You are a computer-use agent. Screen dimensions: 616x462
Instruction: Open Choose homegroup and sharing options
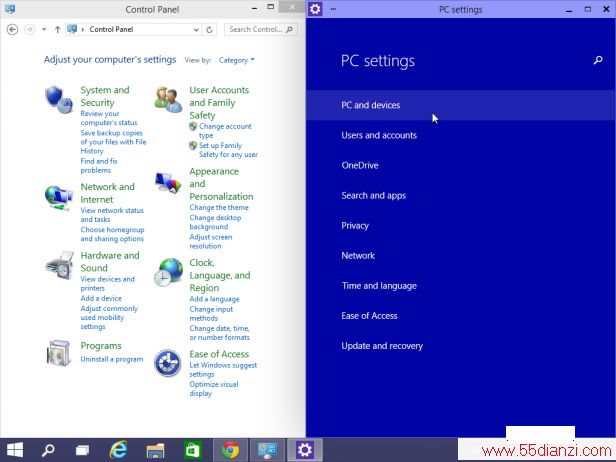(x=112, y=234)
